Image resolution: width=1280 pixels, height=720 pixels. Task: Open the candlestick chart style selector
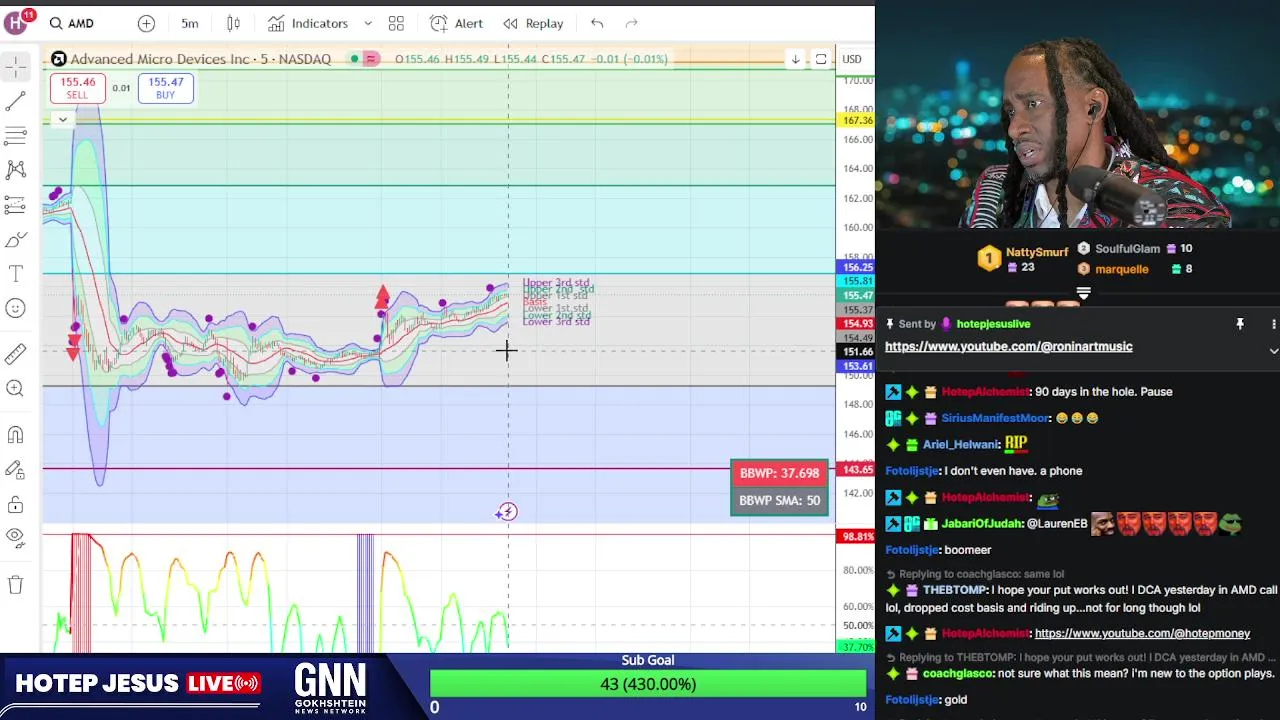[x=233, y=23]
